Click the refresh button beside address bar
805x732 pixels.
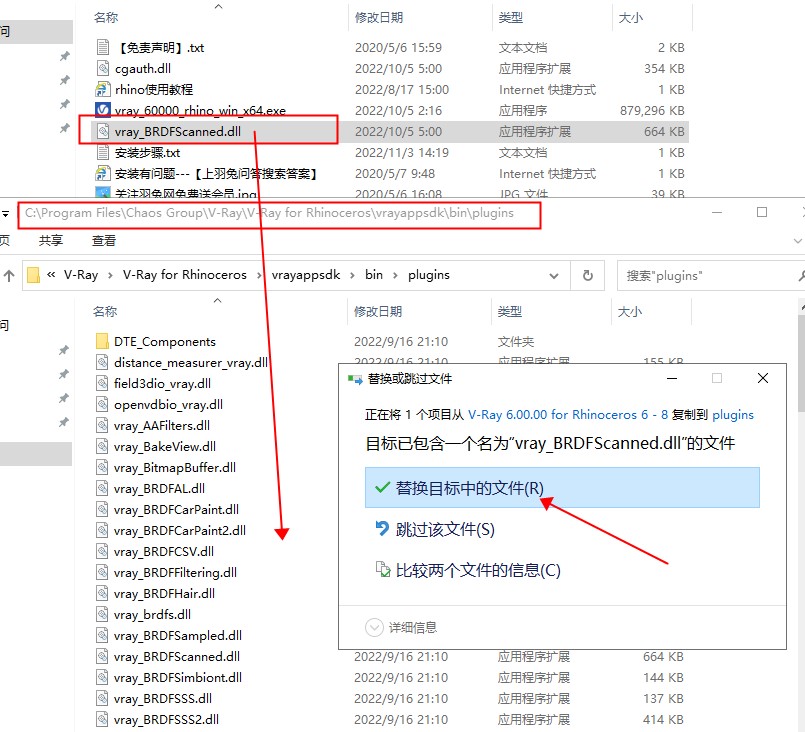[588, 275]
